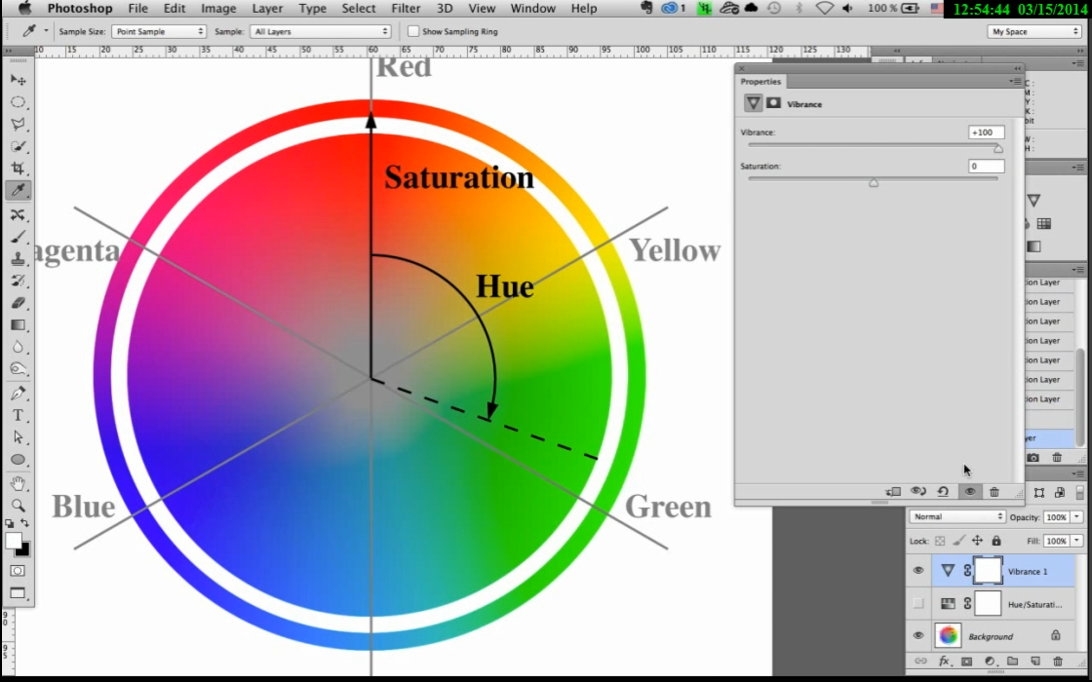Create new fill or adjustment layer

point(990,661)
